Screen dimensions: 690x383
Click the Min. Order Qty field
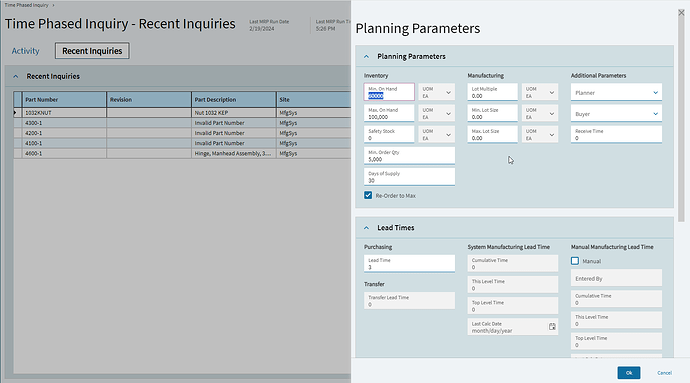409,156
